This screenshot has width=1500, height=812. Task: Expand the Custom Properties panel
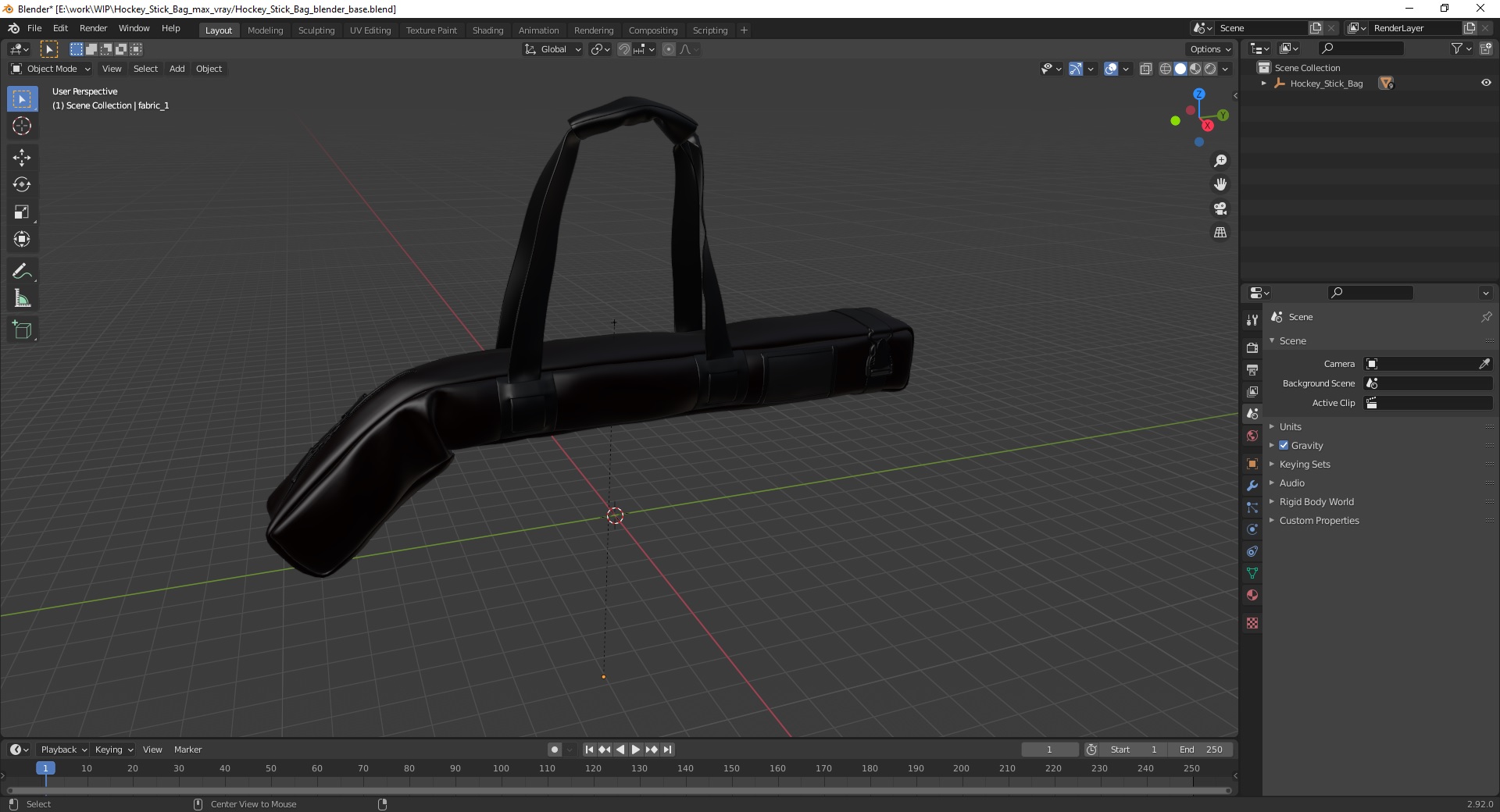(x=1319, y=520)
